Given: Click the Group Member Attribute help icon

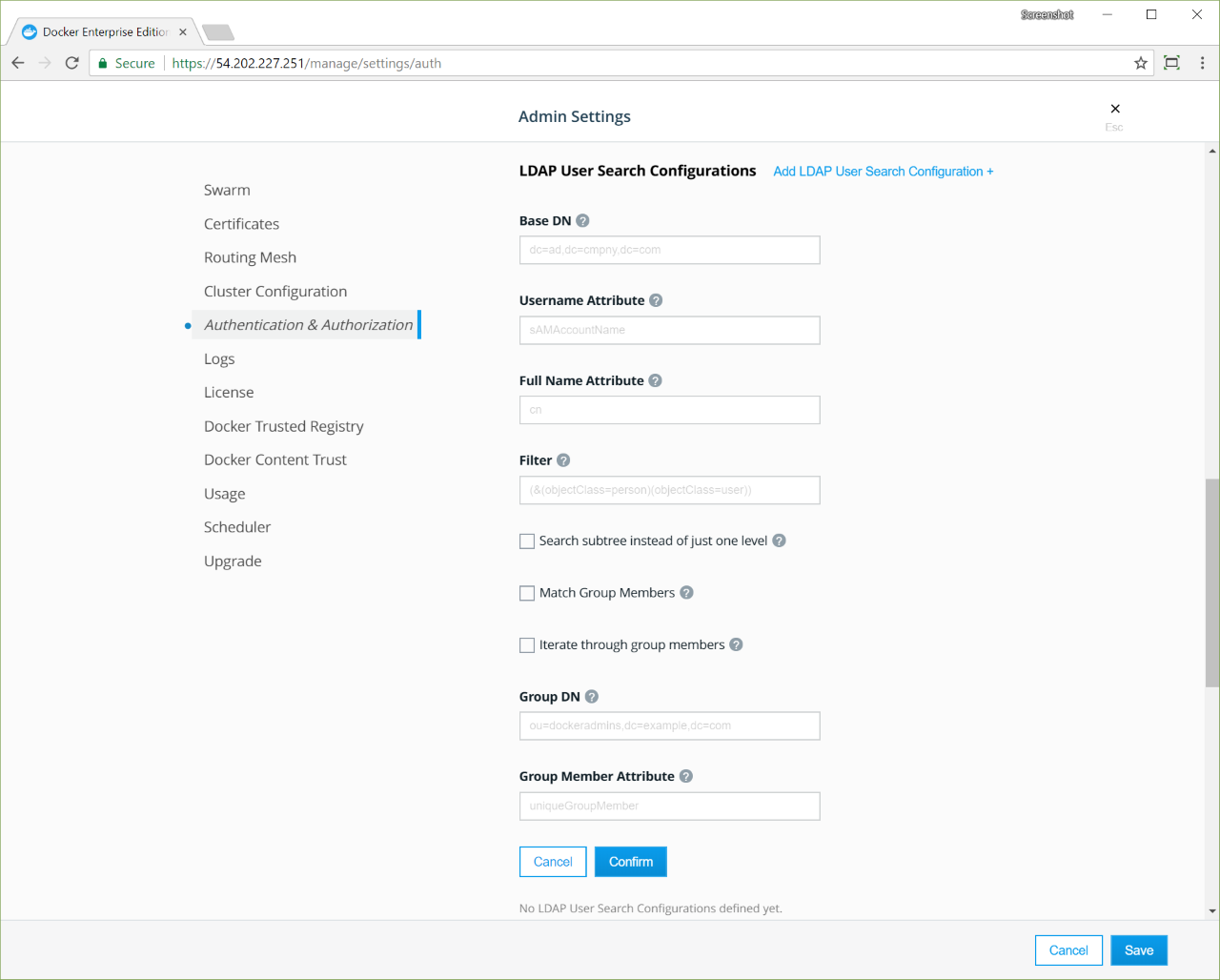Looking at the screenshot, I should 685,777.
